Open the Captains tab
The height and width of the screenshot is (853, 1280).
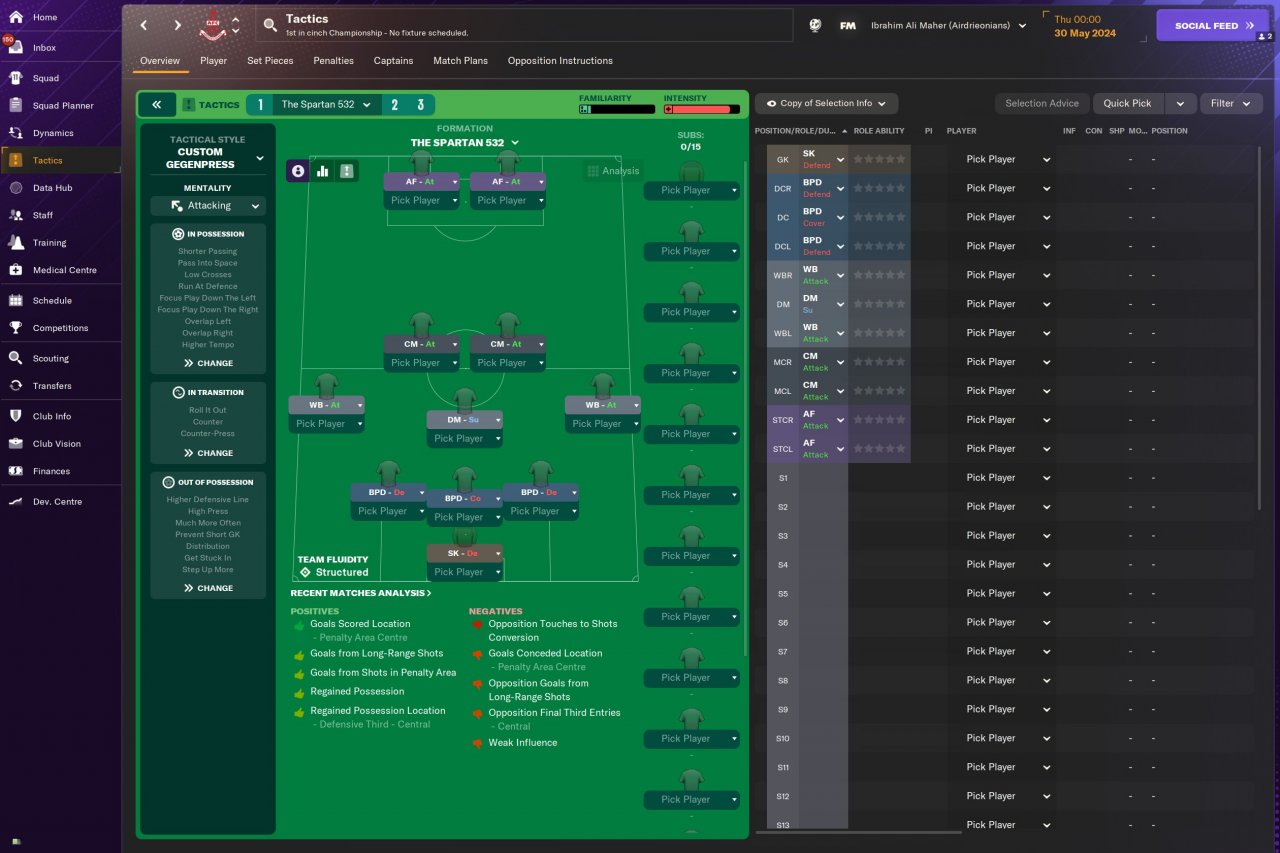point(393,61)
